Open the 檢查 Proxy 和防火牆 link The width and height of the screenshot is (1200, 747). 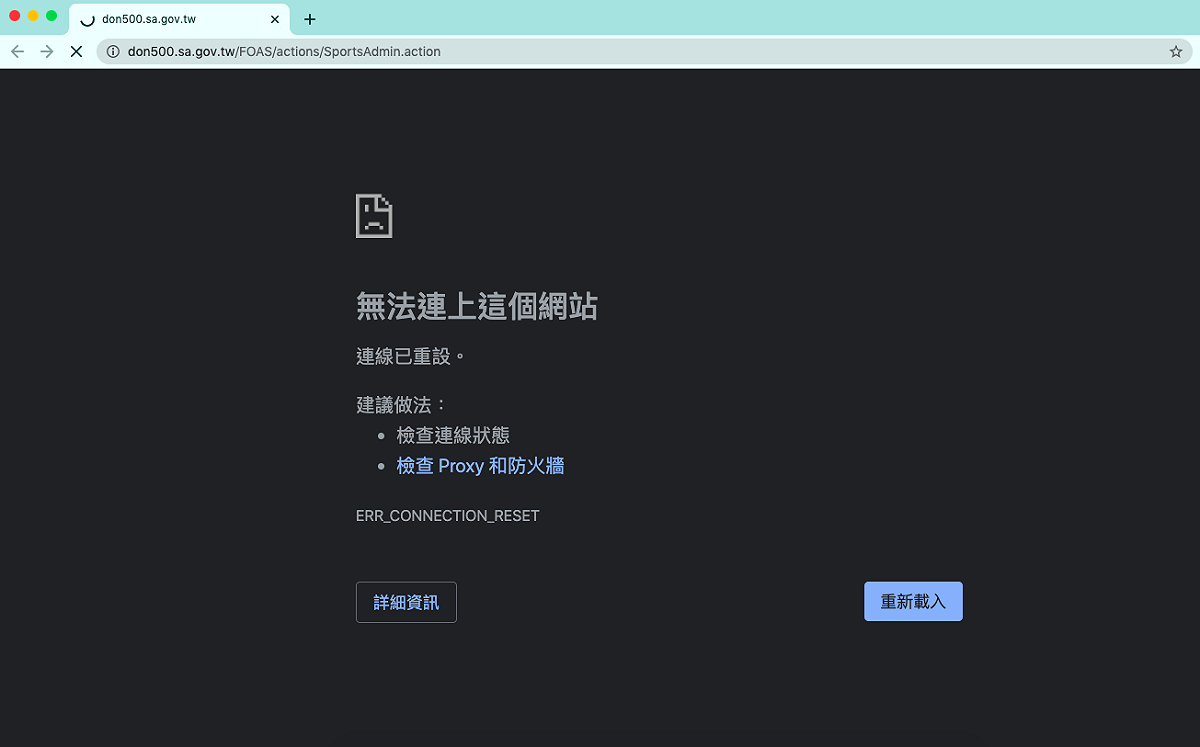pyautogui.click(x=480, y=466)
